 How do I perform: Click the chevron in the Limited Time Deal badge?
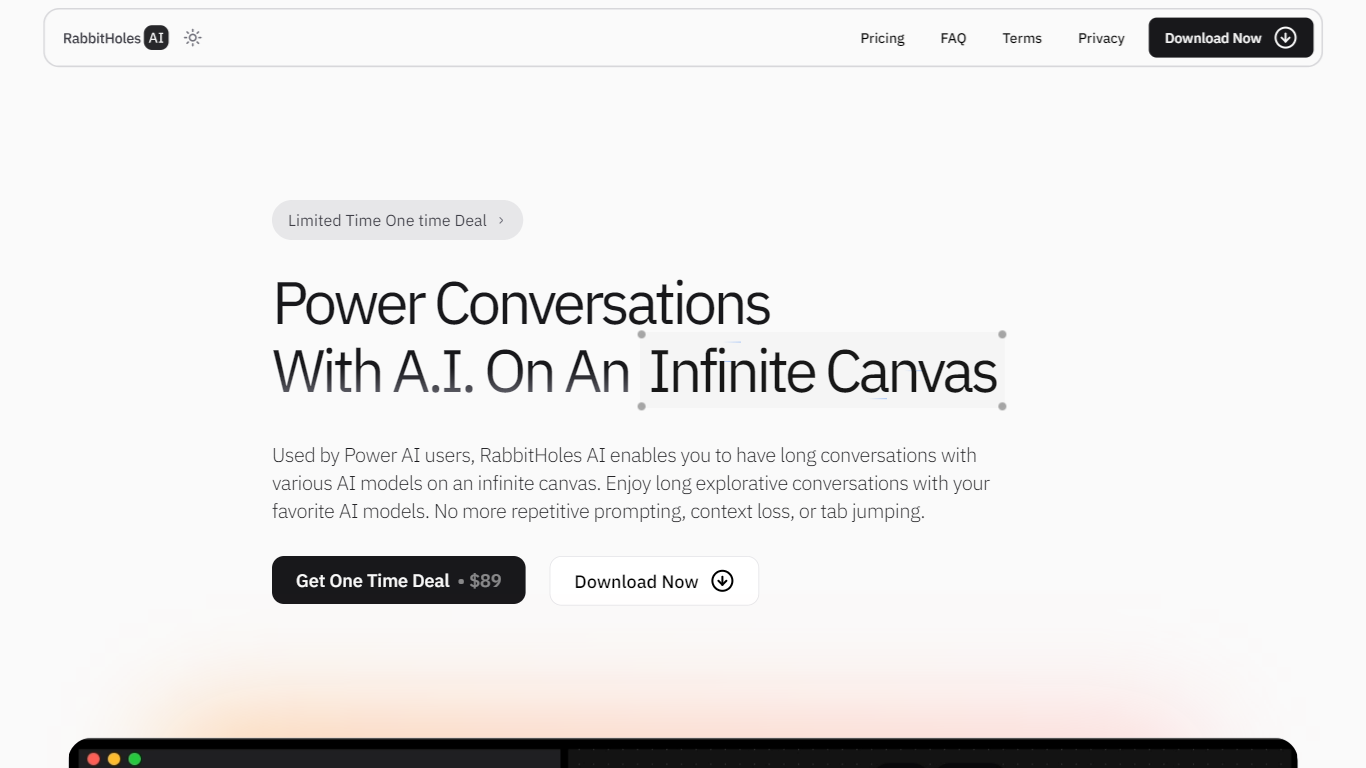pyautogui.click(x=501, y=220)
